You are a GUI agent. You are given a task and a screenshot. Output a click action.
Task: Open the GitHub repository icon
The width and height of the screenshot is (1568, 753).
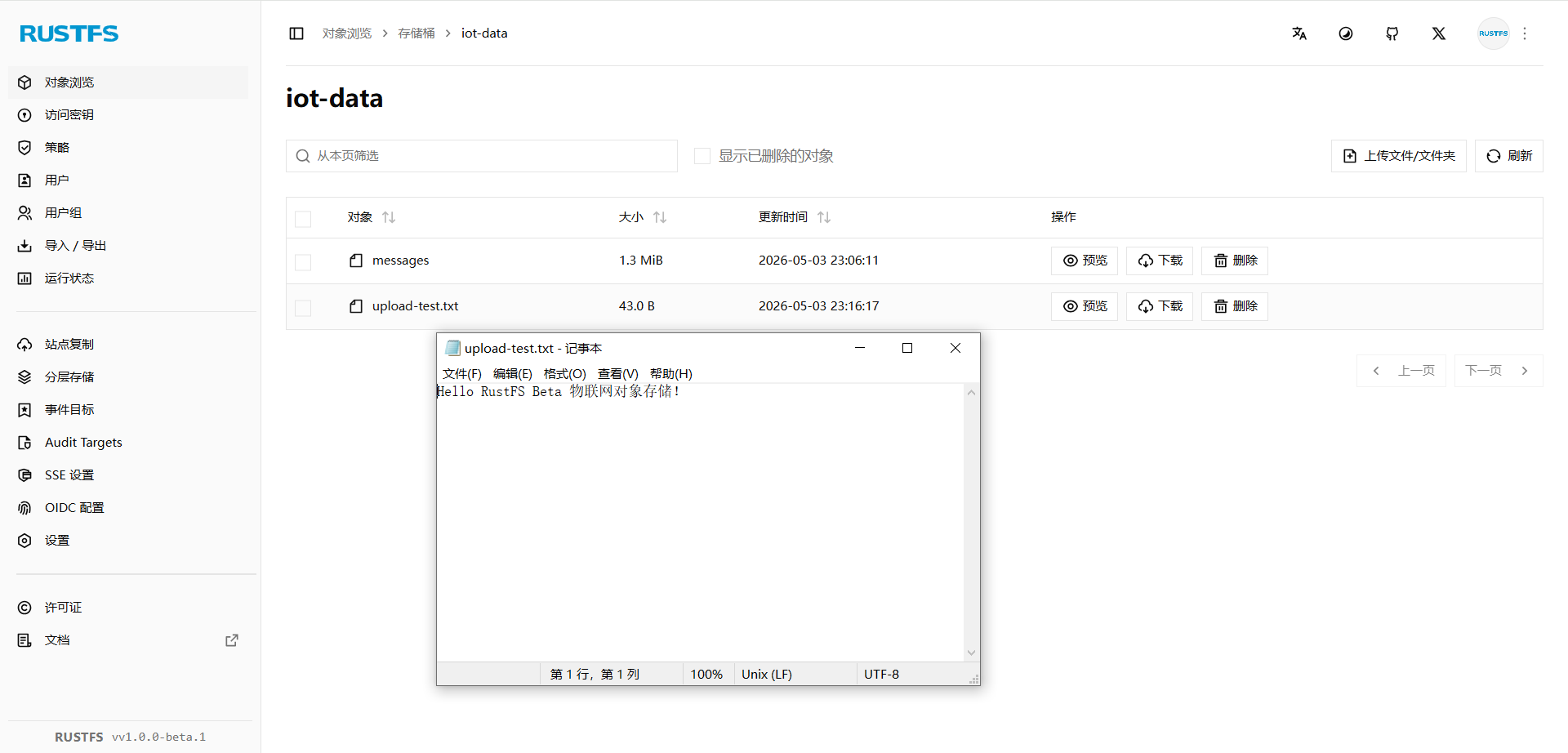click(x=1392, y=33)
